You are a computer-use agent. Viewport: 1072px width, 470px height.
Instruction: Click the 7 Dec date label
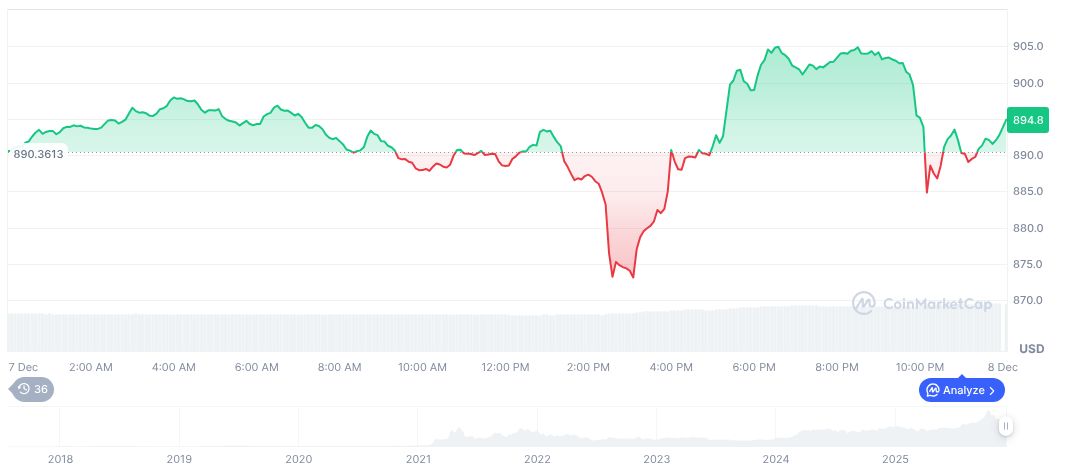click(22, 367)
